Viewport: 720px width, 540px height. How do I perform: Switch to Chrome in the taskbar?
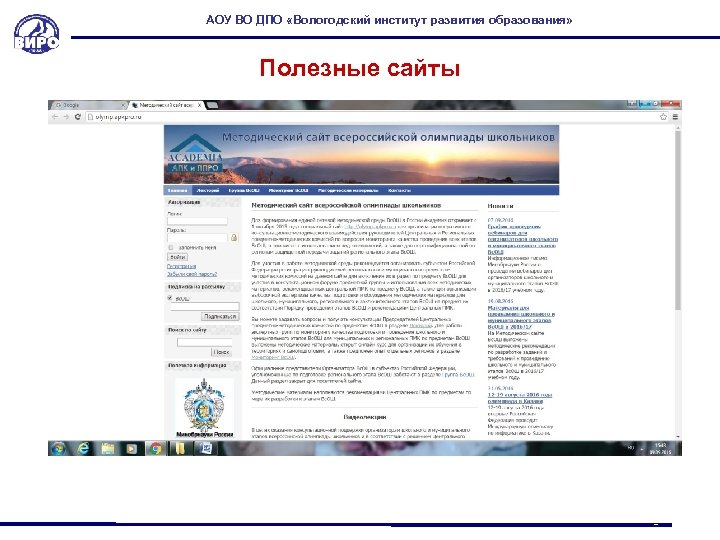tap(156, 448)
